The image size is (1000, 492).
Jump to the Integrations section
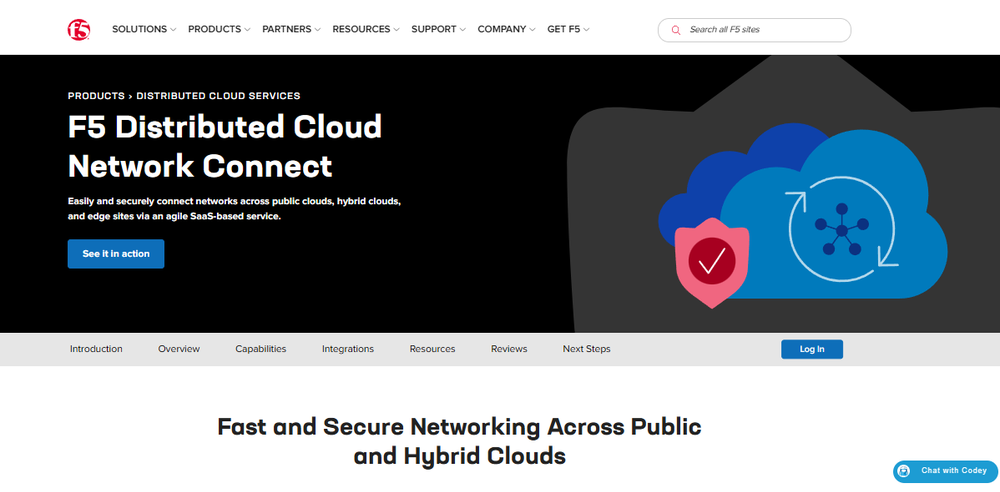(348, 349)
